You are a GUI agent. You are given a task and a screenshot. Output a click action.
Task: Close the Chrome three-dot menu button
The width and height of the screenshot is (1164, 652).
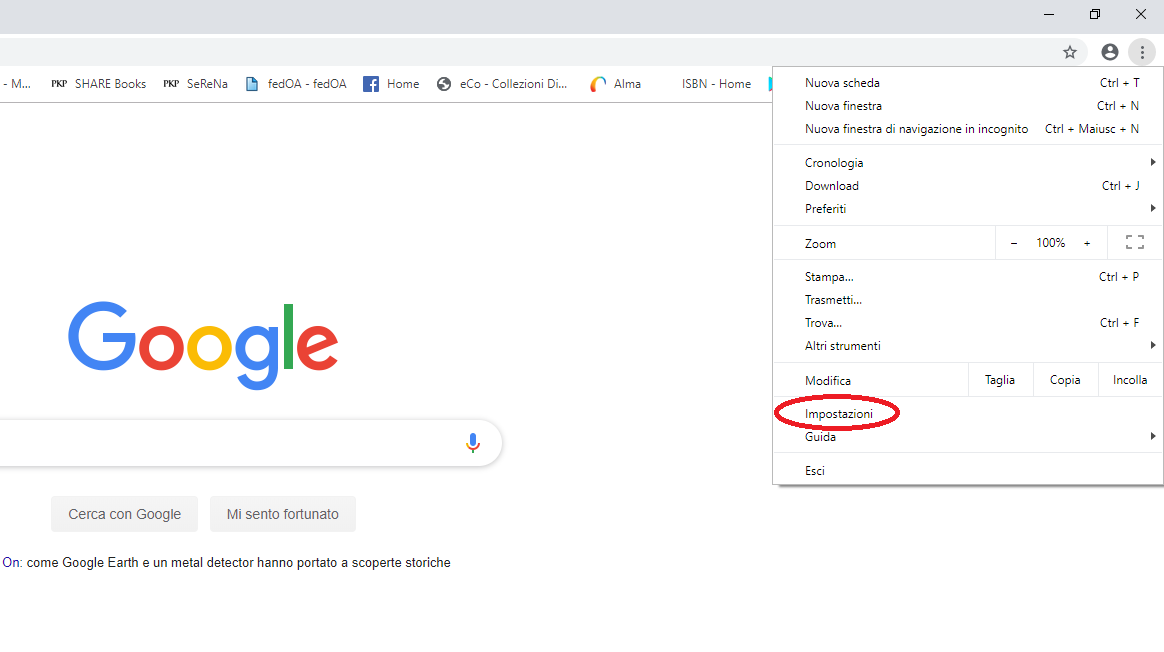click(1142, 52)
